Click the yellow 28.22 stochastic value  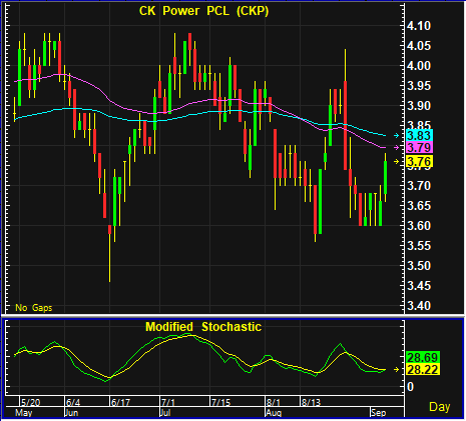pyautogui.click(x=423, y=370)
